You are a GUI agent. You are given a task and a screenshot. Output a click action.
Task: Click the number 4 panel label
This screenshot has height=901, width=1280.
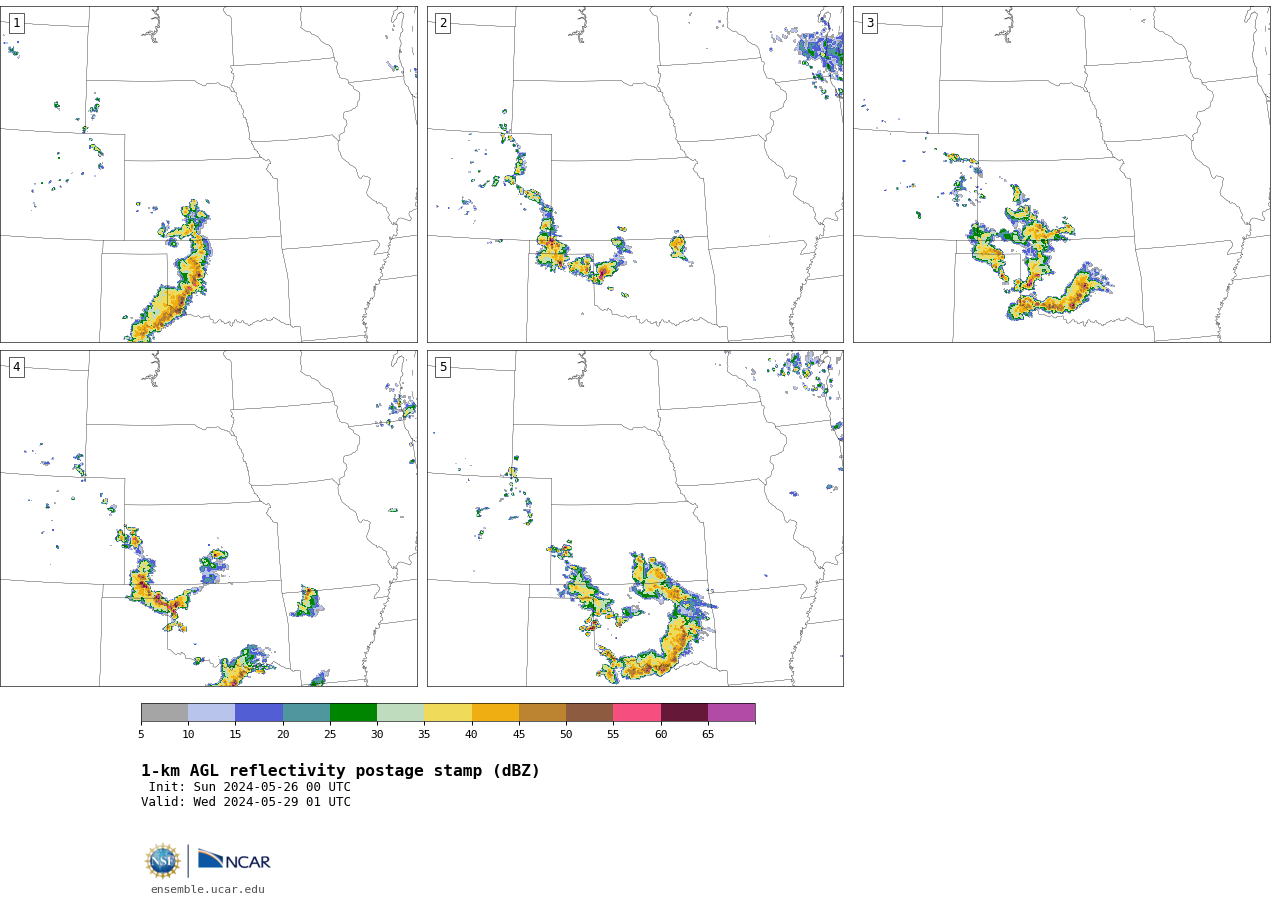click(16, 367)
